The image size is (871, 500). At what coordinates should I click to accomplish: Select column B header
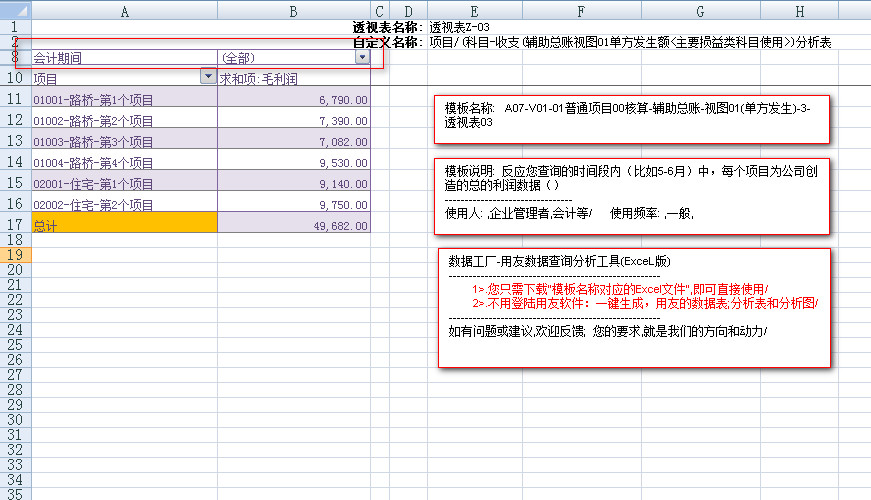(293, 10)
